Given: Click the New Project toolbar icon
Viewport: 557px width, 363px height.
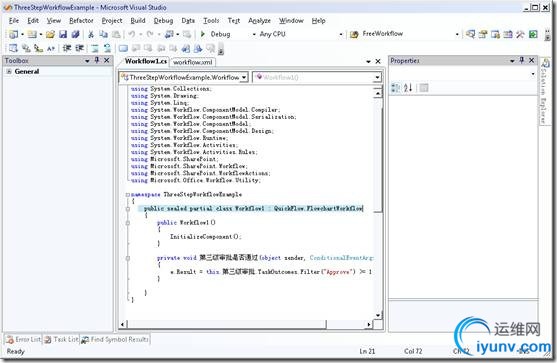Looking at the screenshot, I should click(13, 34).
